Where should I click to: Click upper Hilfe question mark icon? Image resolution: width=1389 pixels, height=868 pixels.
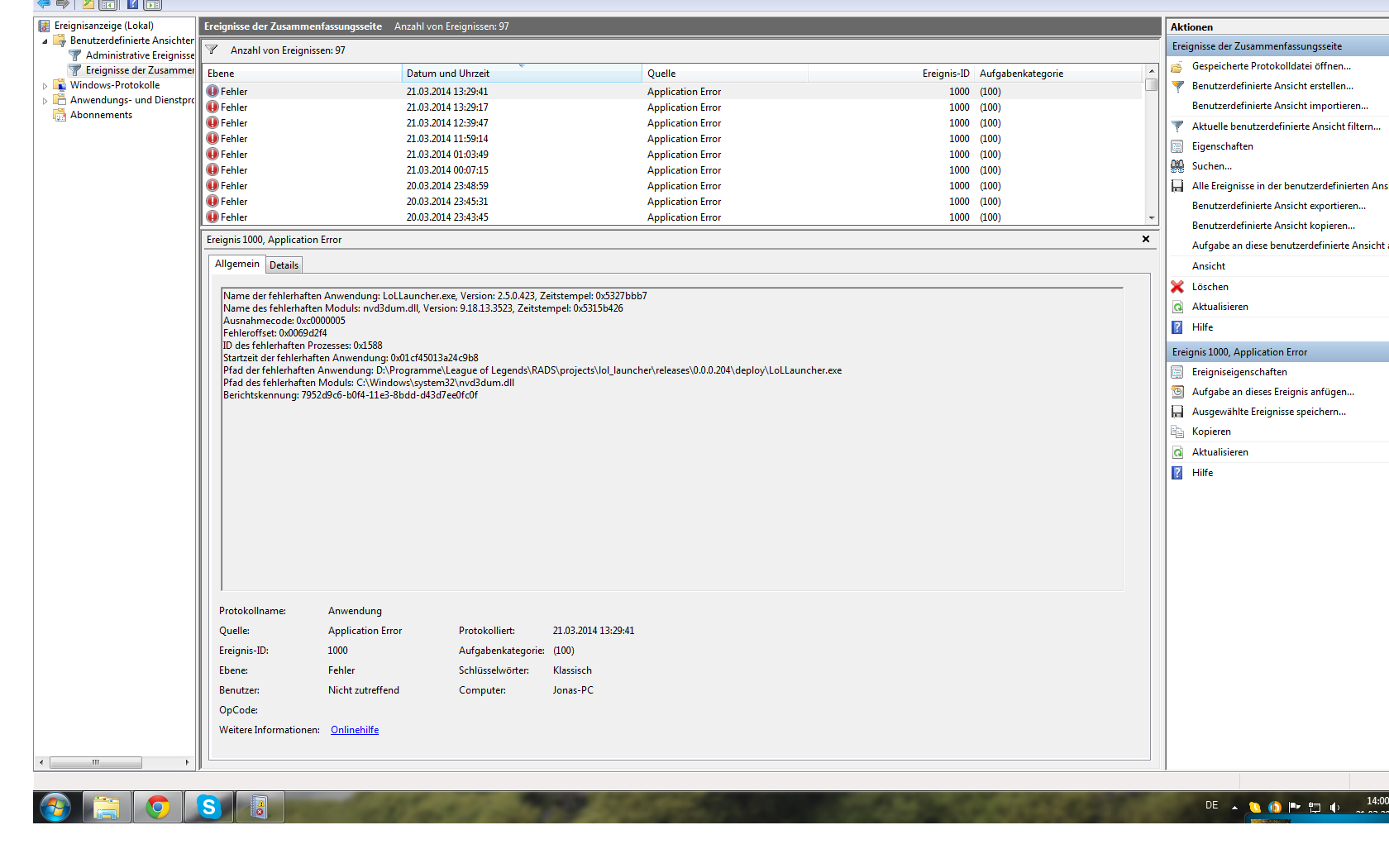tap(1177, 327)
